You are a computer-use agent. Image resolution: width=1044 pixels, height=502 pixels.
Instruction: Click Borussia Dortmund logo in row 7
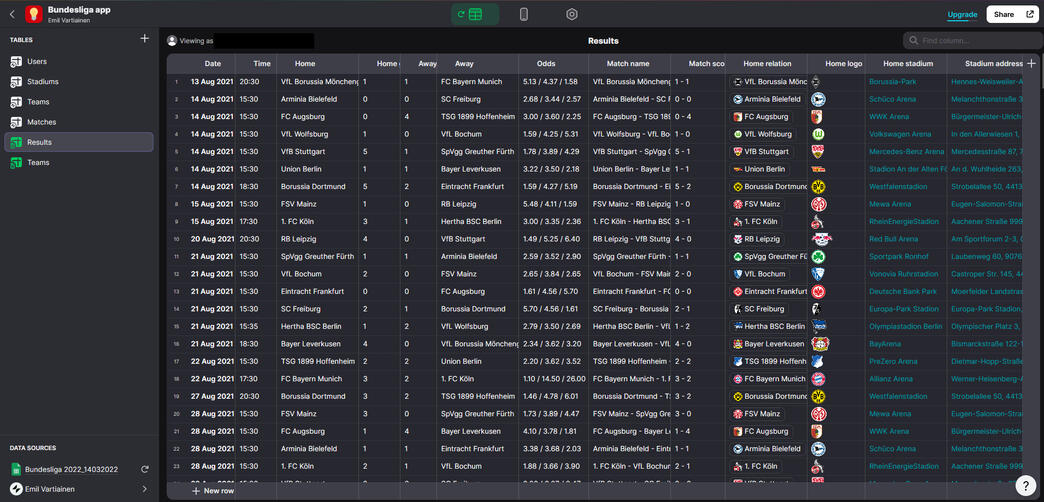coord(818,187)
